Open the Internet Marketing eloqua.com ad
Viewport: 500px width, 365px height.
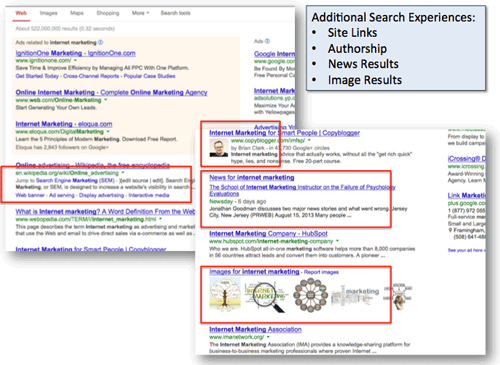[64, 124]
